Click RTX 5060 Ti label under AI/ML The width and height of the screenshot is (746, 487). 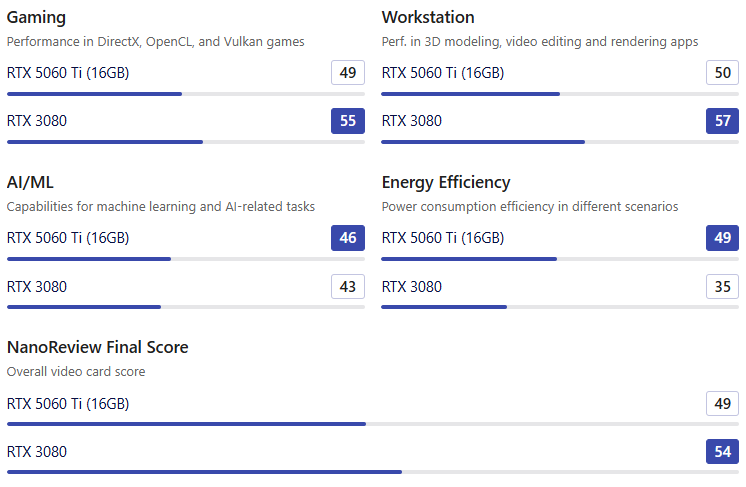pos(68,238)
